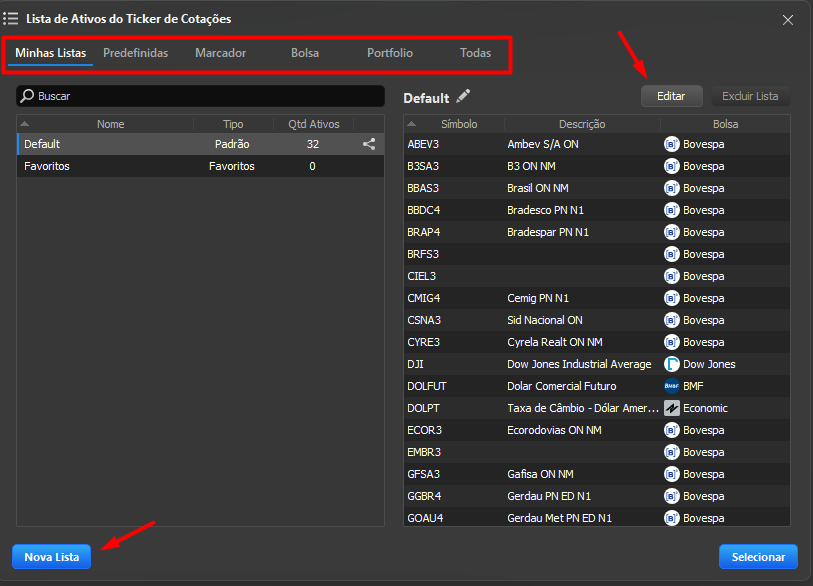
Task: Click Ecorodovias ON NM description
Action: click(554, 430)
